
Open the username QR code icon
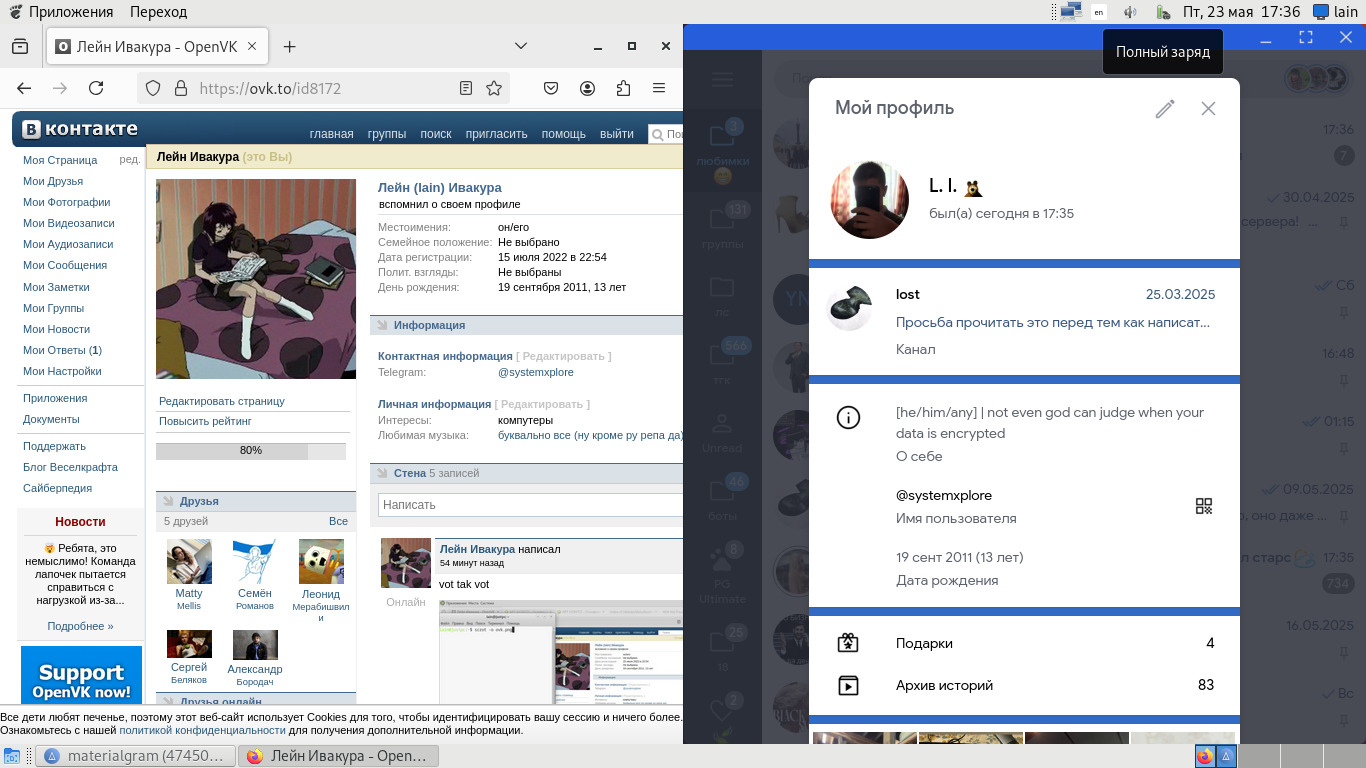click(x=1204, y=507)
